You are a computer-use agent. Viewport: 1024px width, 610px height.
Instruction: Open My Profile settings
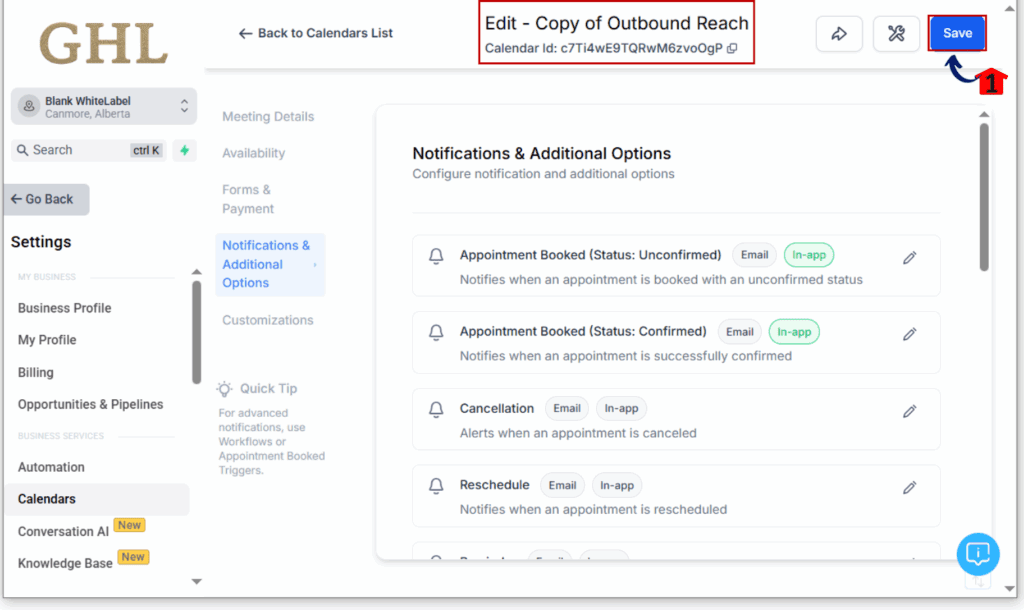click(x=47, y=340)
